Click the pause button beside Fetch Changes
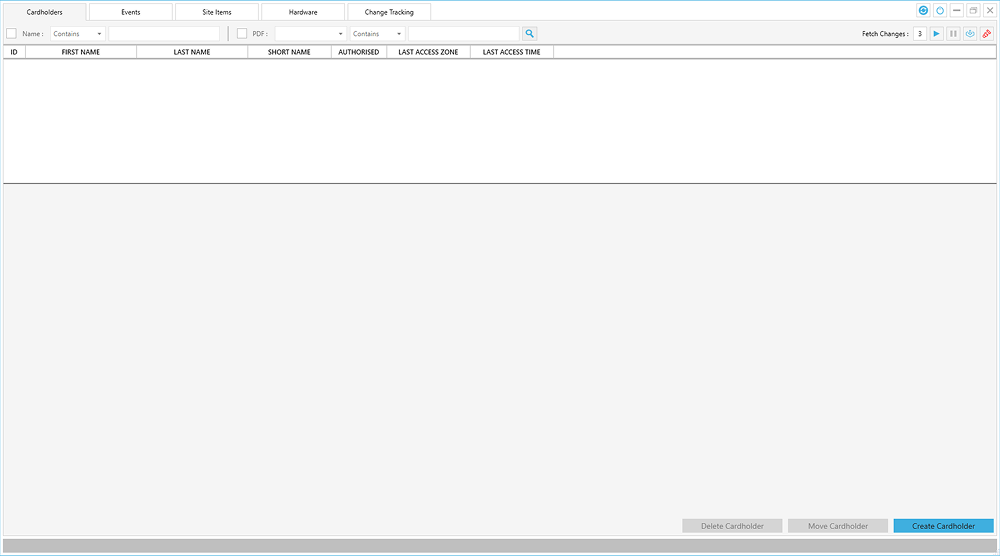This screenshot has width=1000, height=556. 953,34
